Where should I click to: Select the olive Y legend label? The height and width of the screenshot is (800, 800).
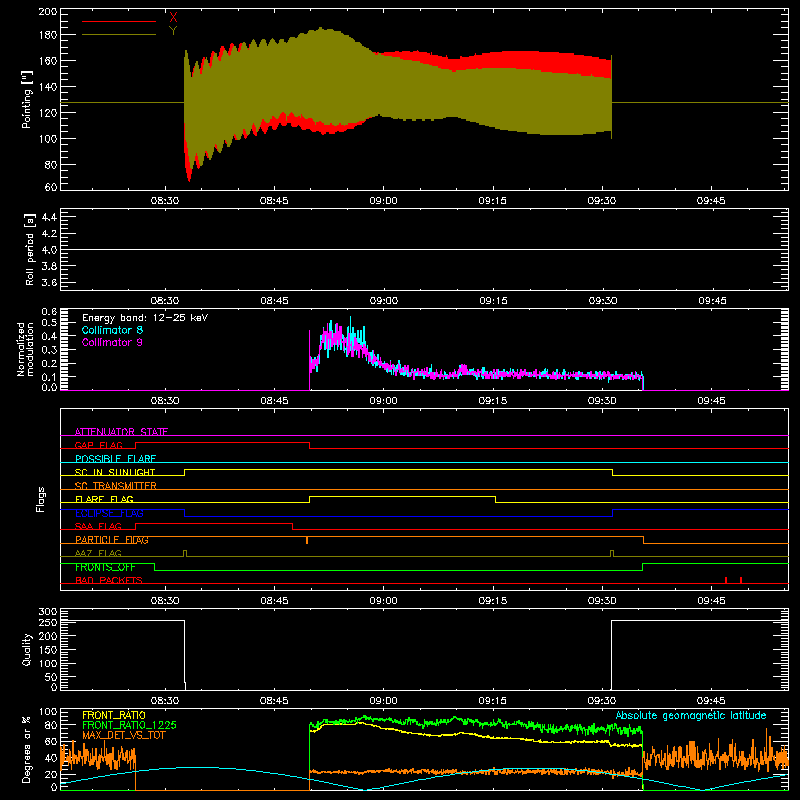point(173,31)
